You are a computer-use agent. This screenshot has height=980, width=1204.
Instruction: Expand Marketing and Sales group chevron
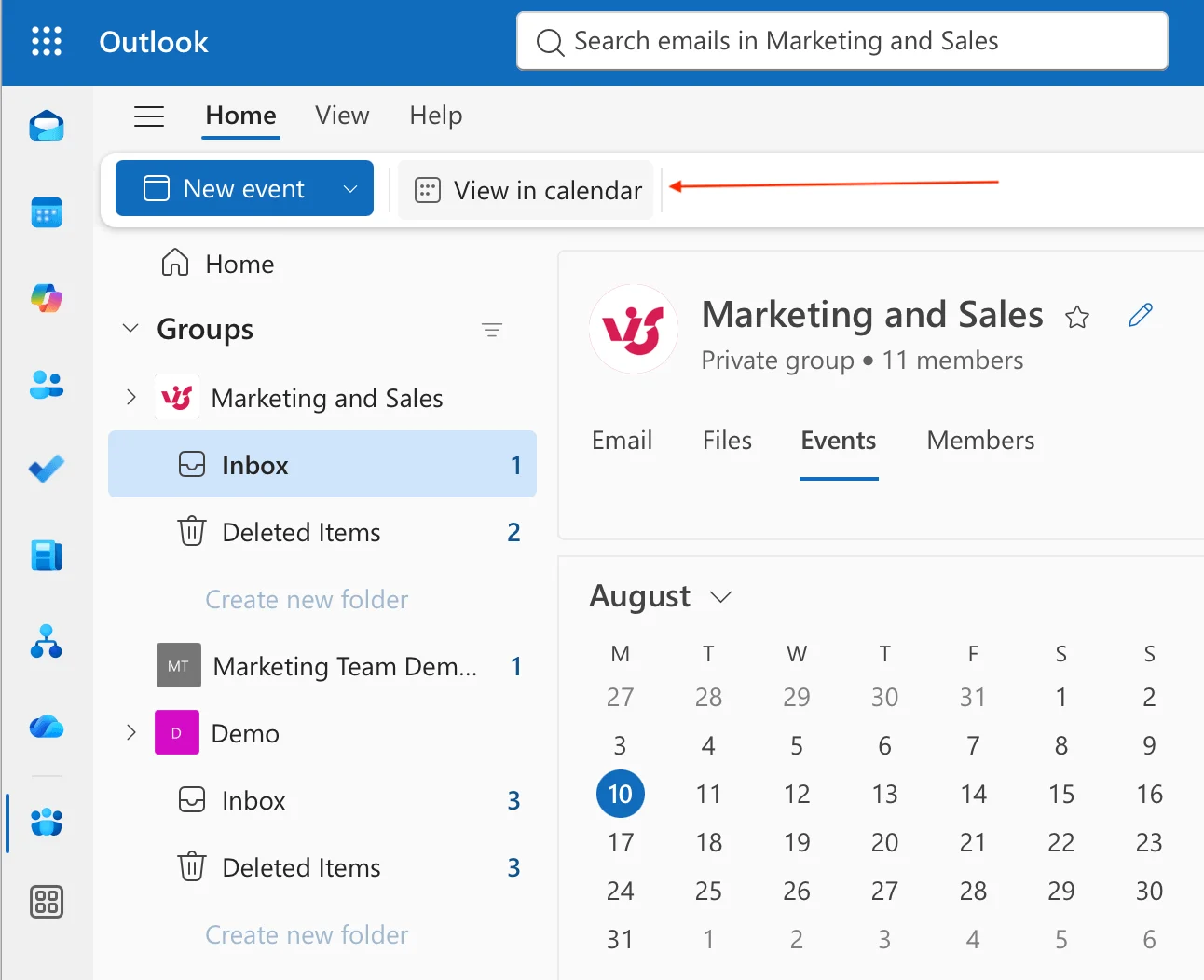(131, 398)
